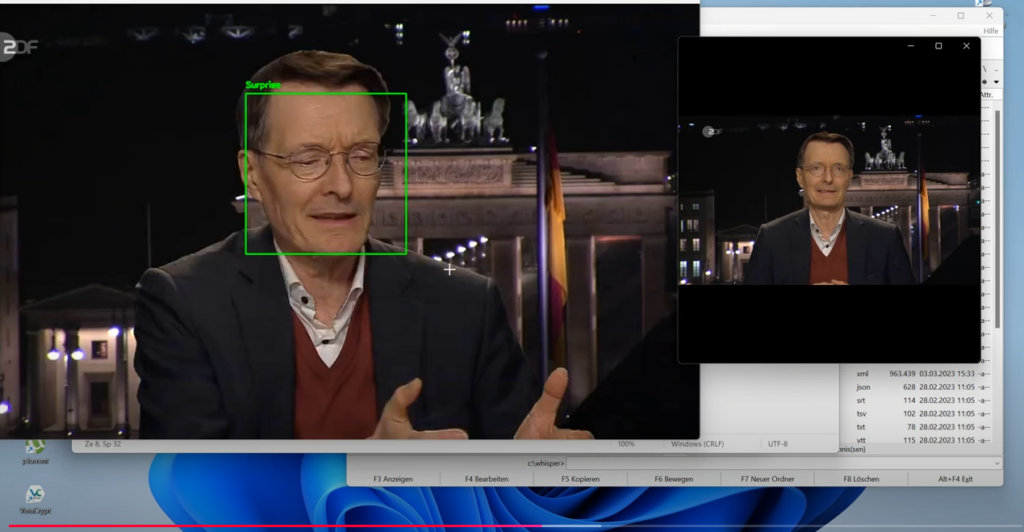Click the UTF-8 encoding status entry

click(x=777, y=444)
